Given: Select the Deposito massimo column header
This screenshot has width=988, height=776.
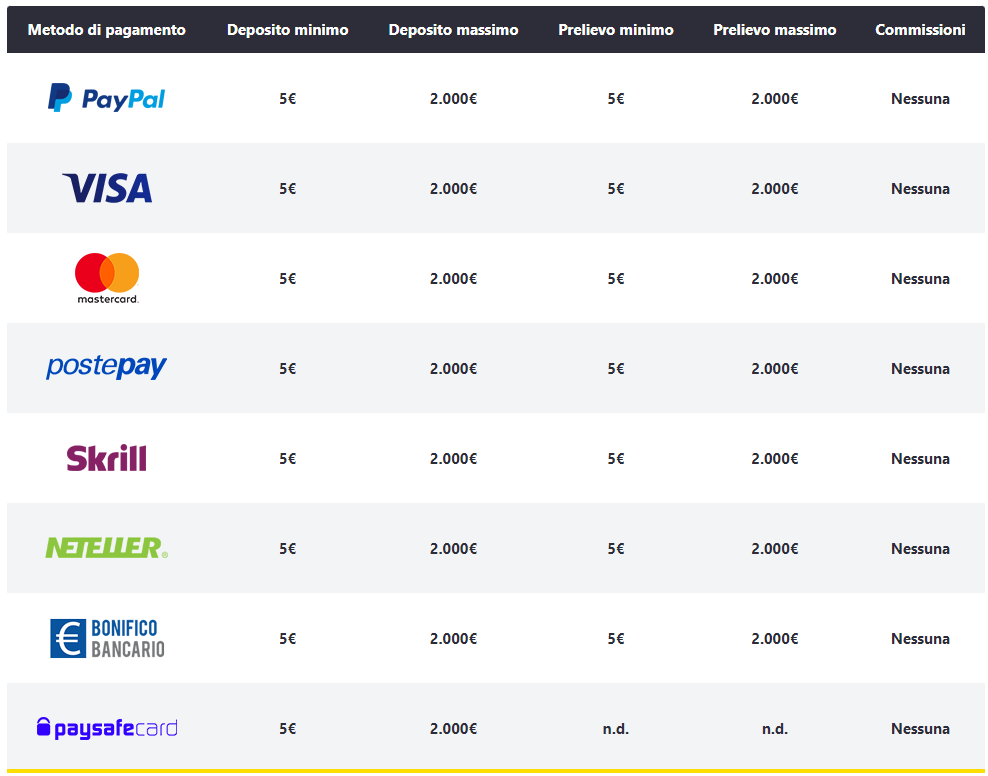Looking at the screenshot, I should tap(453, 30).
